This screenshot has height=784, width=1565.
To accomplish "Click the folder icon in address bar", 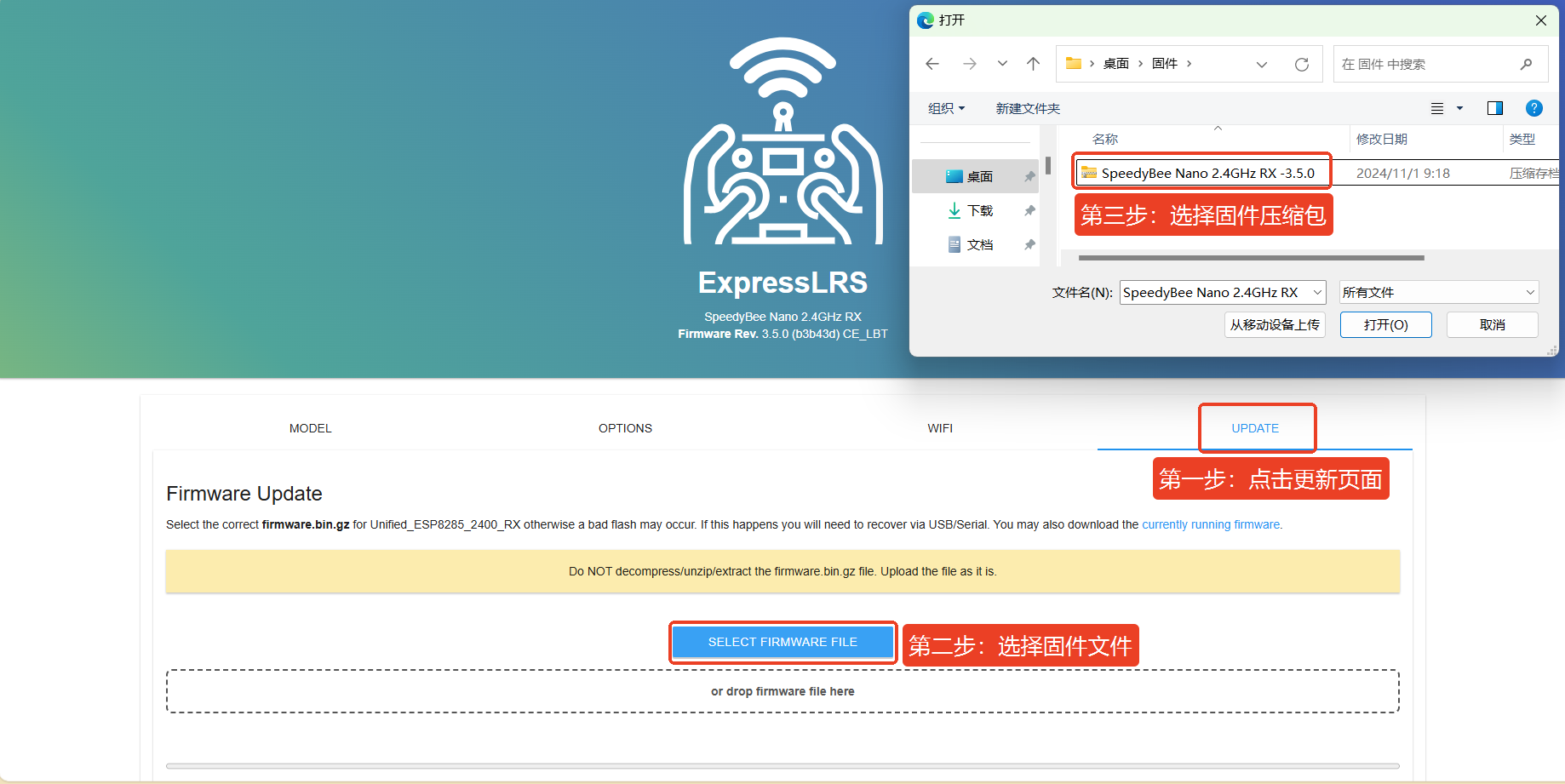I will coord(1073,64).
